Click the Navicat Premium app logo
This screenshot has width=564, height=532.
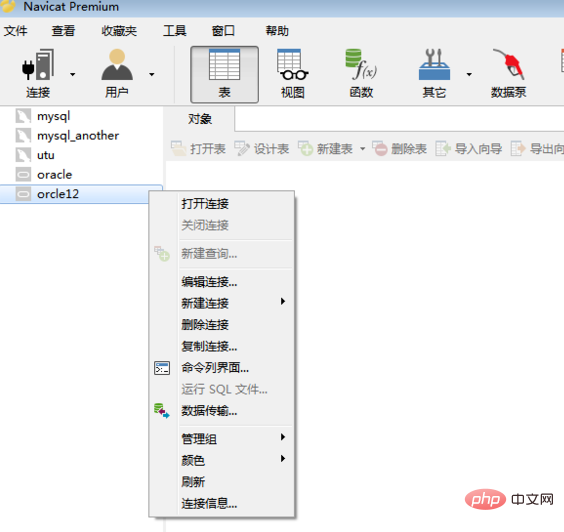coord(8,6)
